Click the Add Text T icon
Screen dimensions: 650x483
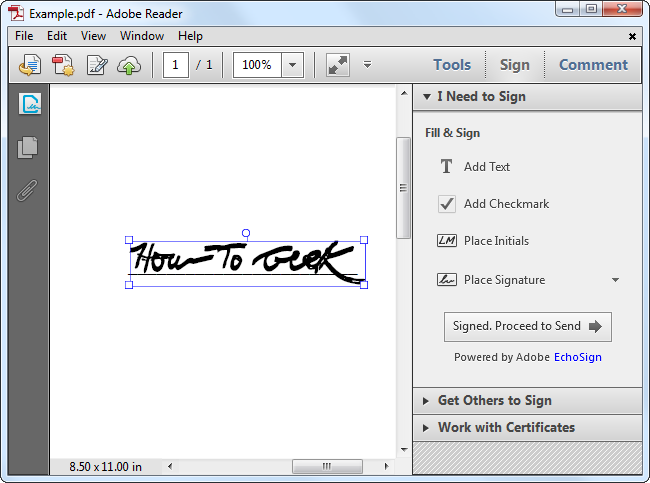tap(446, 167)
